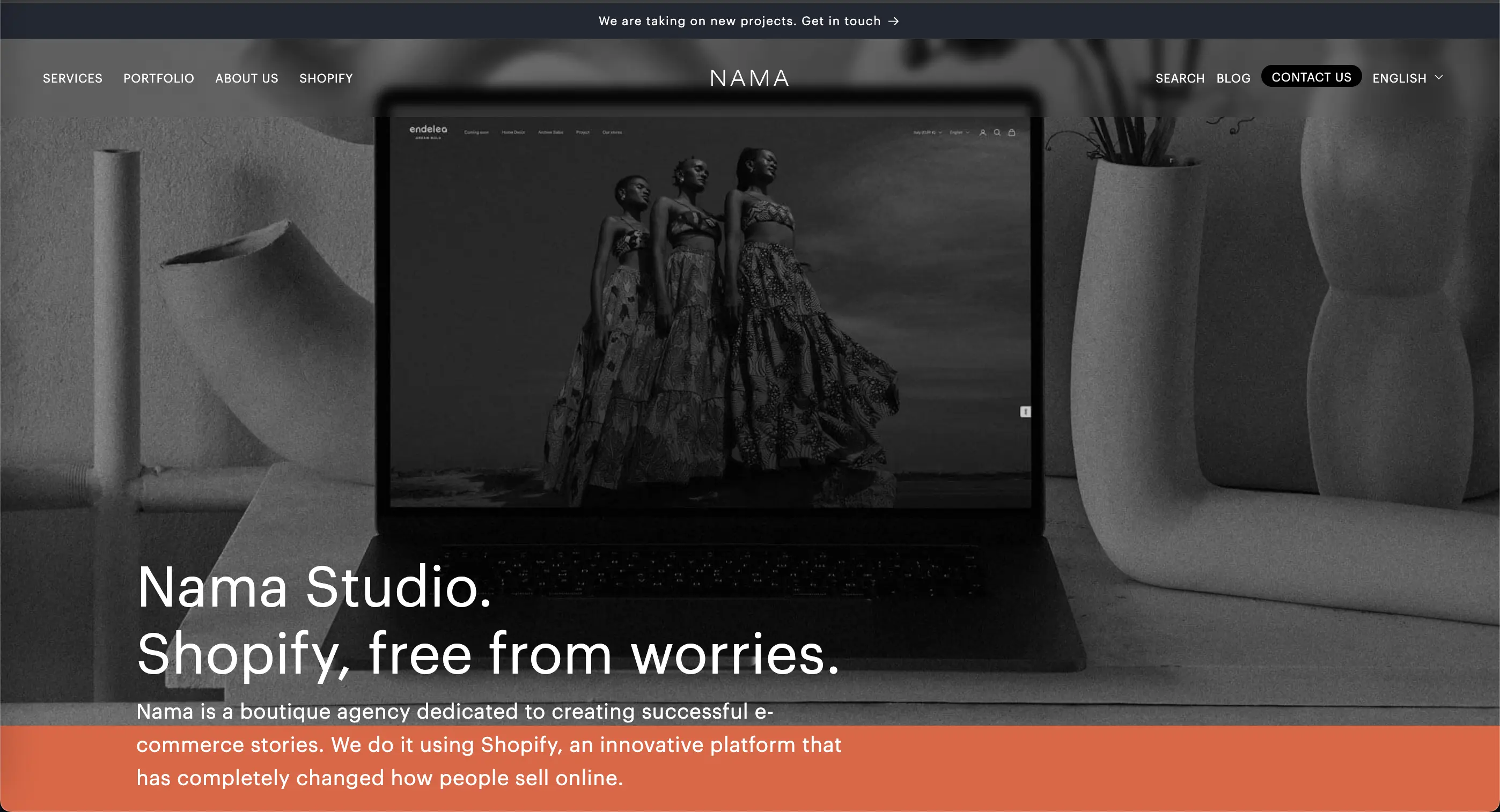Viewport: 1500px width, 812px height.
Task: Click the boutique agency description paragraph
Action: [489, 744]
